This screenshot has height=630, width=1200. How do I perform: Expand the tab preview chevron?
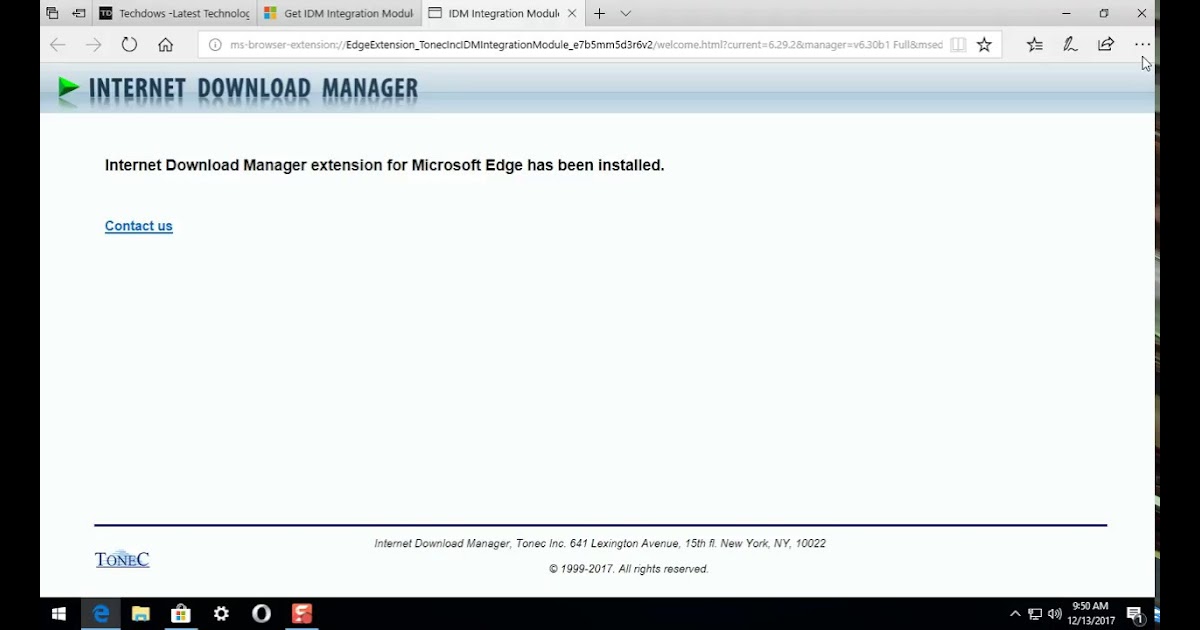(x=625, y=14)
